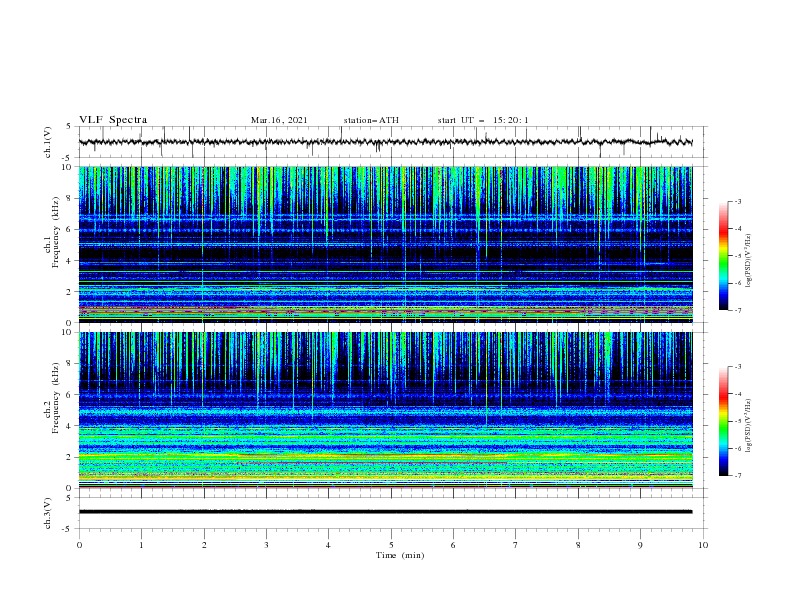Click the '-3' tick on ch.1 colorbar
The height and width of the screenshot is (612, 792).
[737, 201]
